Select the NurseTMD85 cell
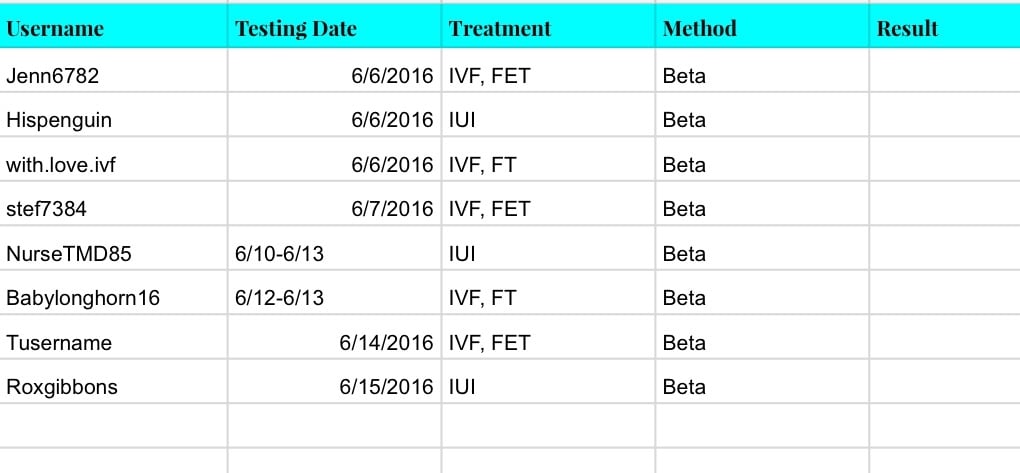Image resolution: width=1020 pixels, height=473 pixels. (68, 254)
